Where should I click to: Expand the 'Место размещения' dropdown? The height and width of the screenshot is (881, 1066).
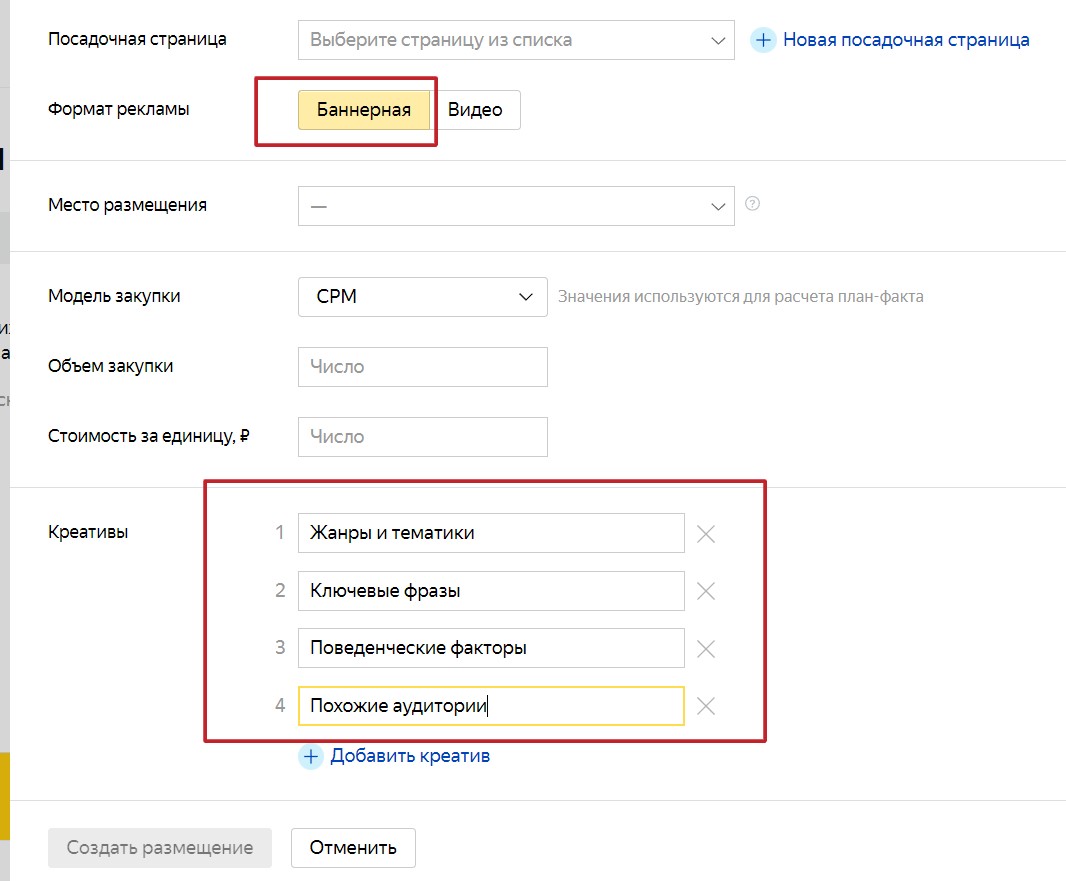click(x=516, y=206)
